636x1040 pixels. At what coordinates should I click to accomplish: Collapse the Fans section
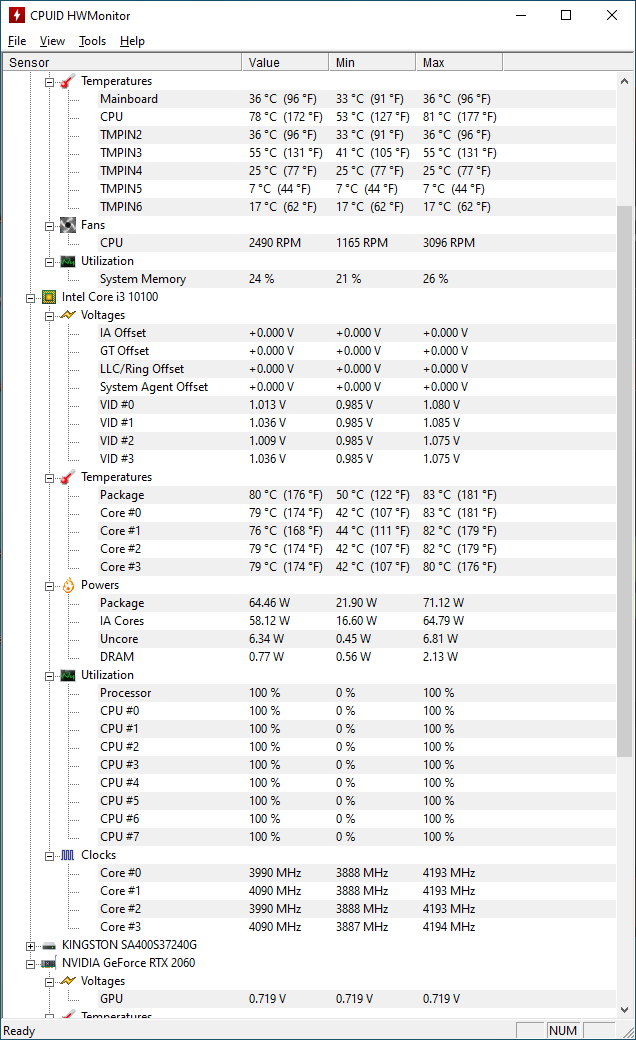49,225
